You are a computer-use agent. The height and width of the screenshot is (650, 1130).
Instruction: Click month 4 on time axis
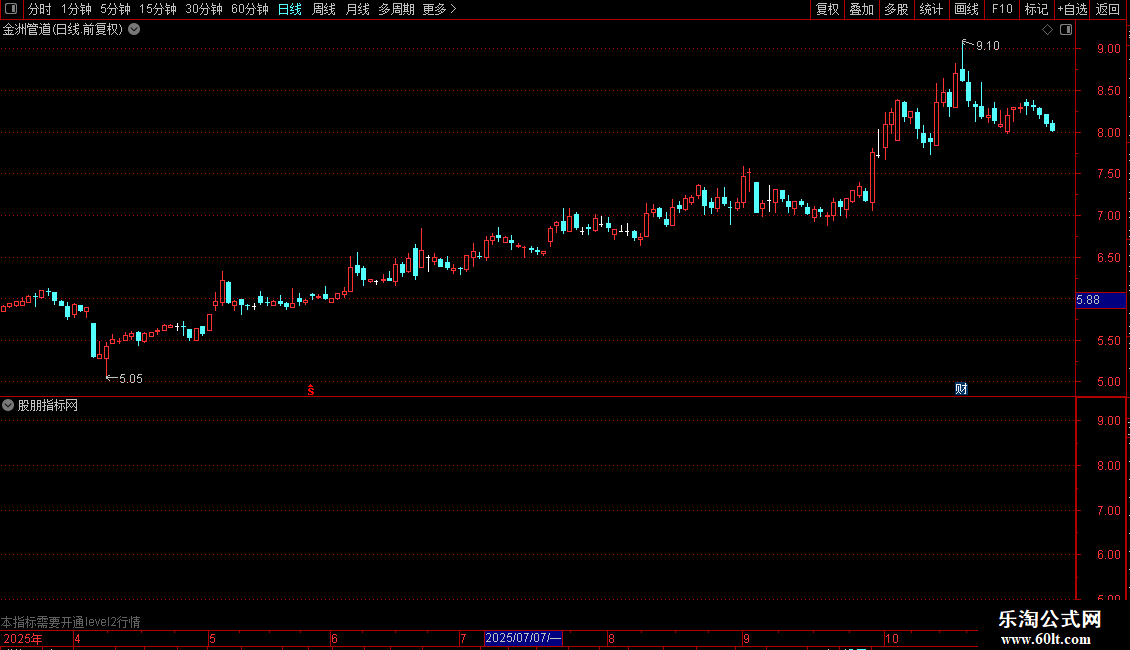(77, 638)
